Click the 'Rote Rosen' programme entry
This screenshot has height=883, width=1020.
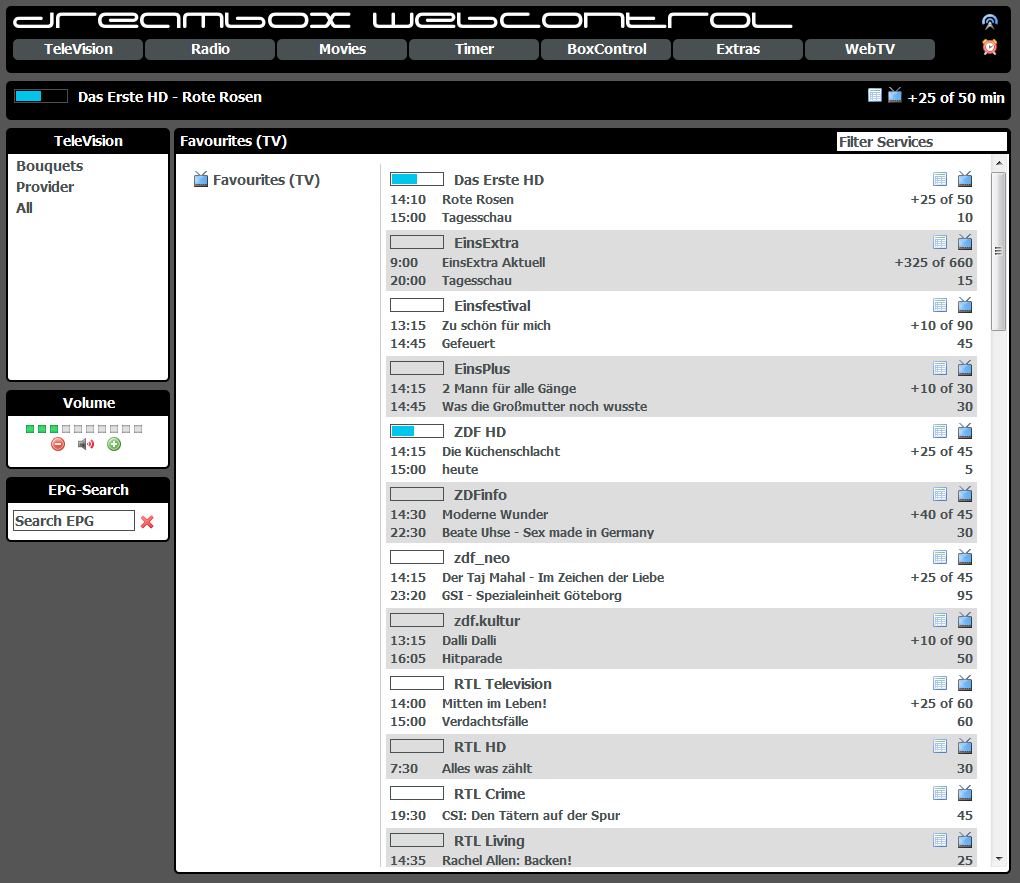[x=477, y=200]
